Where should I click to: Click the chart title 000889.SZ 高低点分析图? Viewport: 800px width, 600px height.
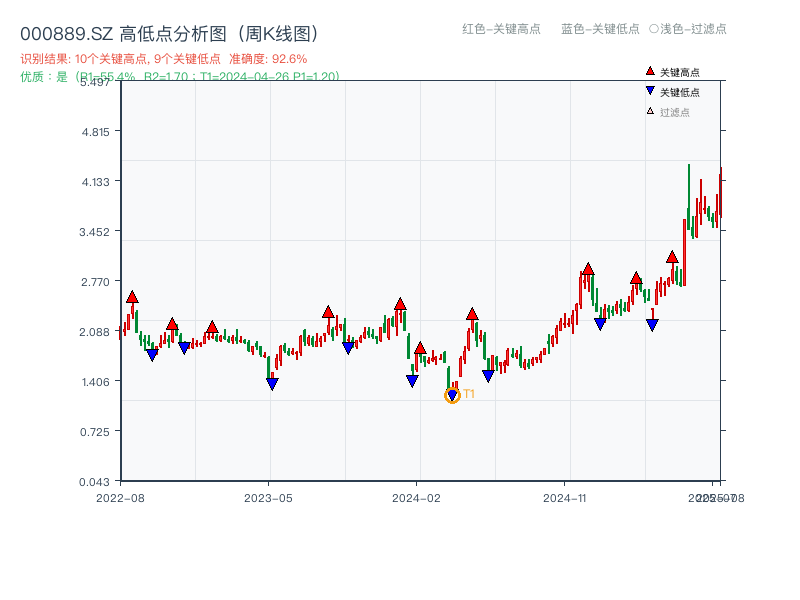coord(169,34)
